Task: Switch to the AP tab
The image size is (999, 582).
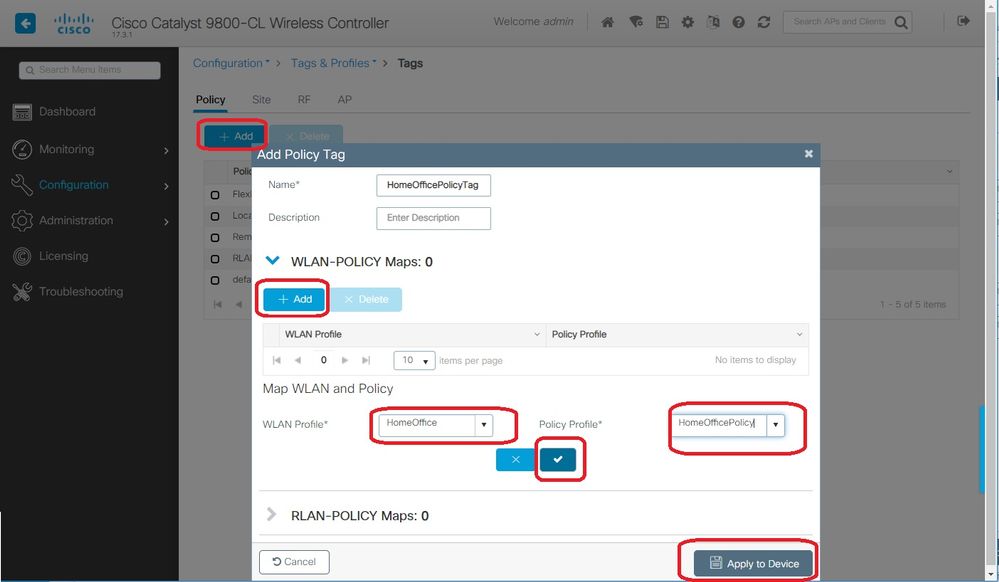Action: tap(345, 99)
